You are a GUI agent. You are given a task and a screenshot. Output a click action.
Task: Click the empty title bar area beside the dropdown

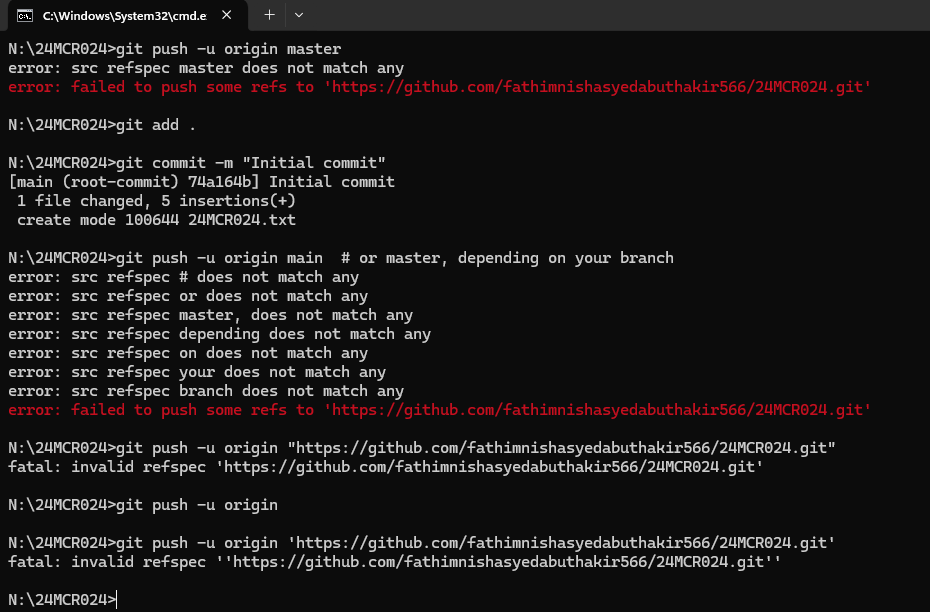(617, 15)
